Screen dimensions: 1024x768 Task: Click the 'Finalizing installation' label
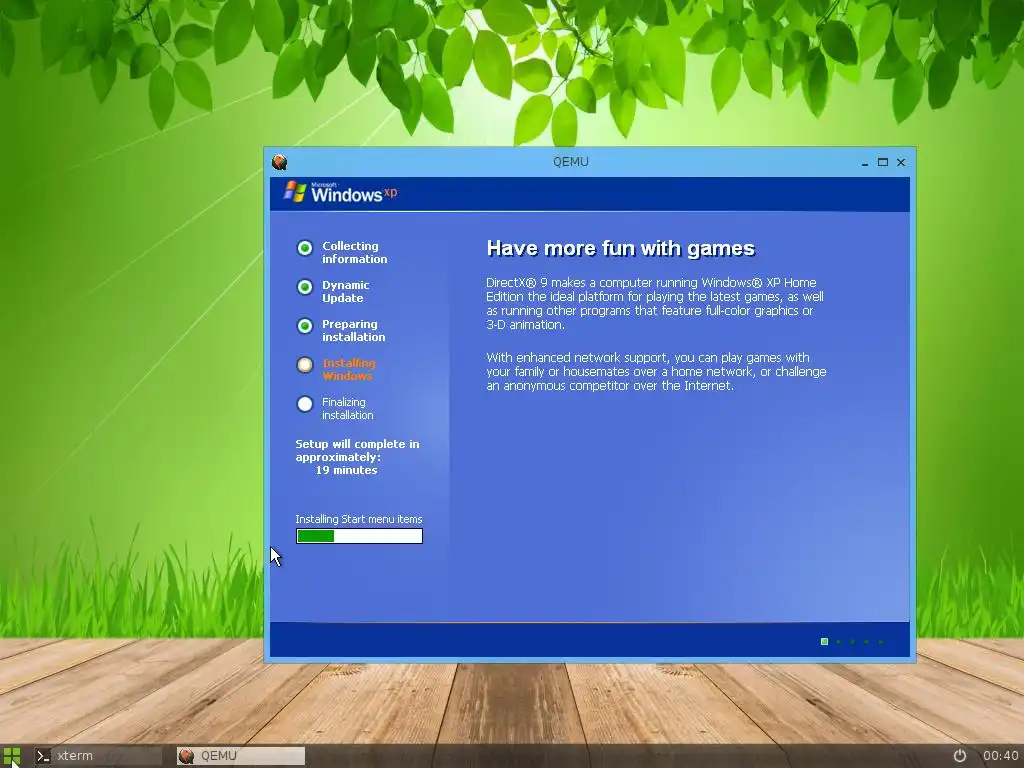347,409
